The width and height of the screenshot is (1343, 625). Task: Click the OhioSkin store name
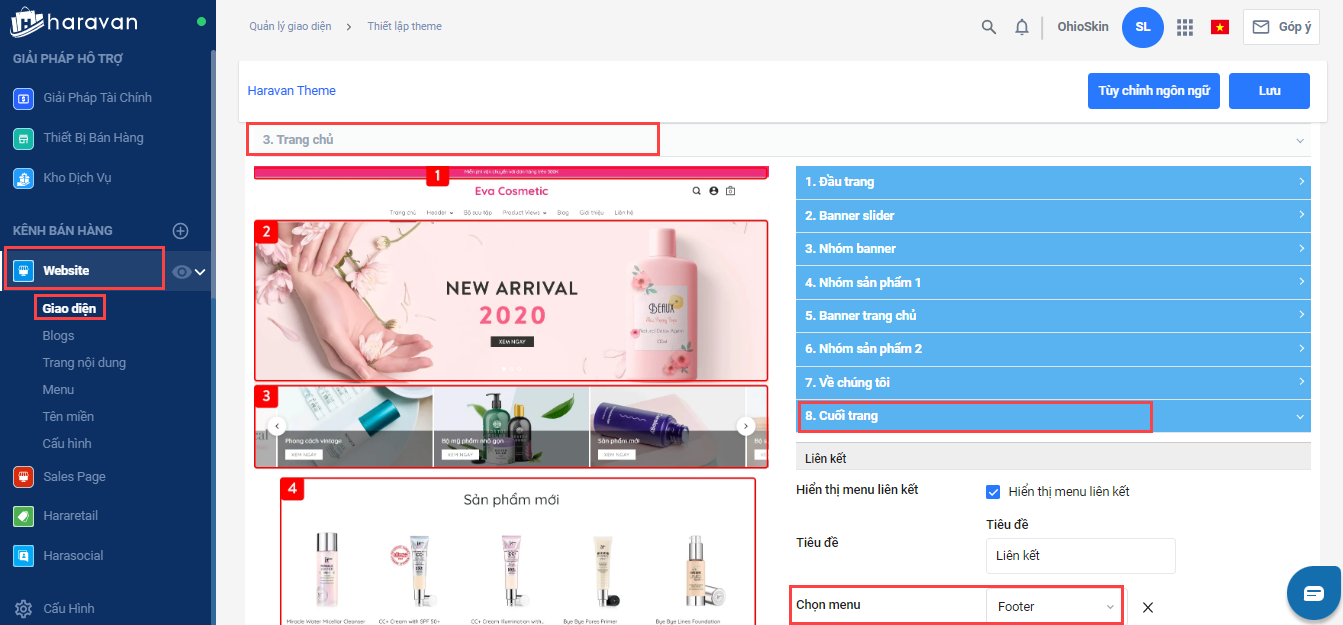click(1083, 27)
